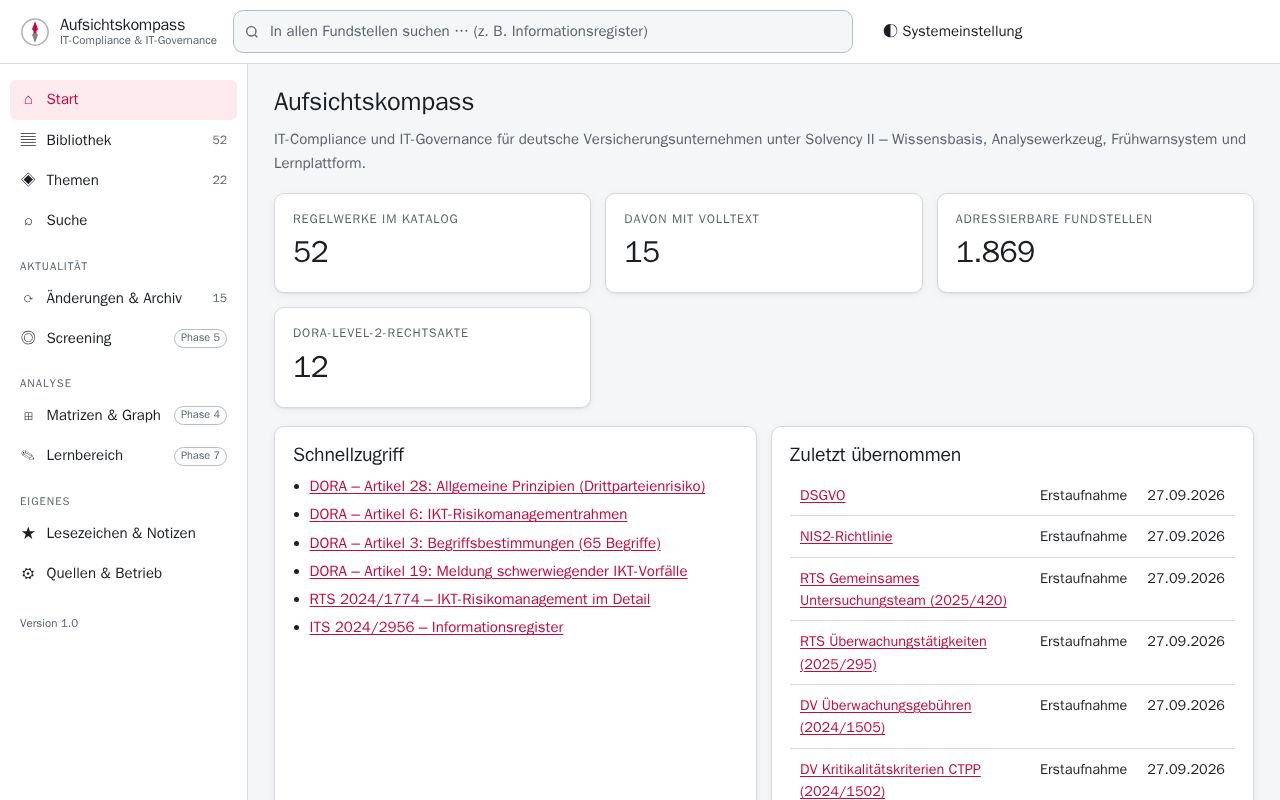Open DORA Artikel 3 Begriffsbestimmungen link
This screenshot has height=800, width=1280.
point(485,543)
